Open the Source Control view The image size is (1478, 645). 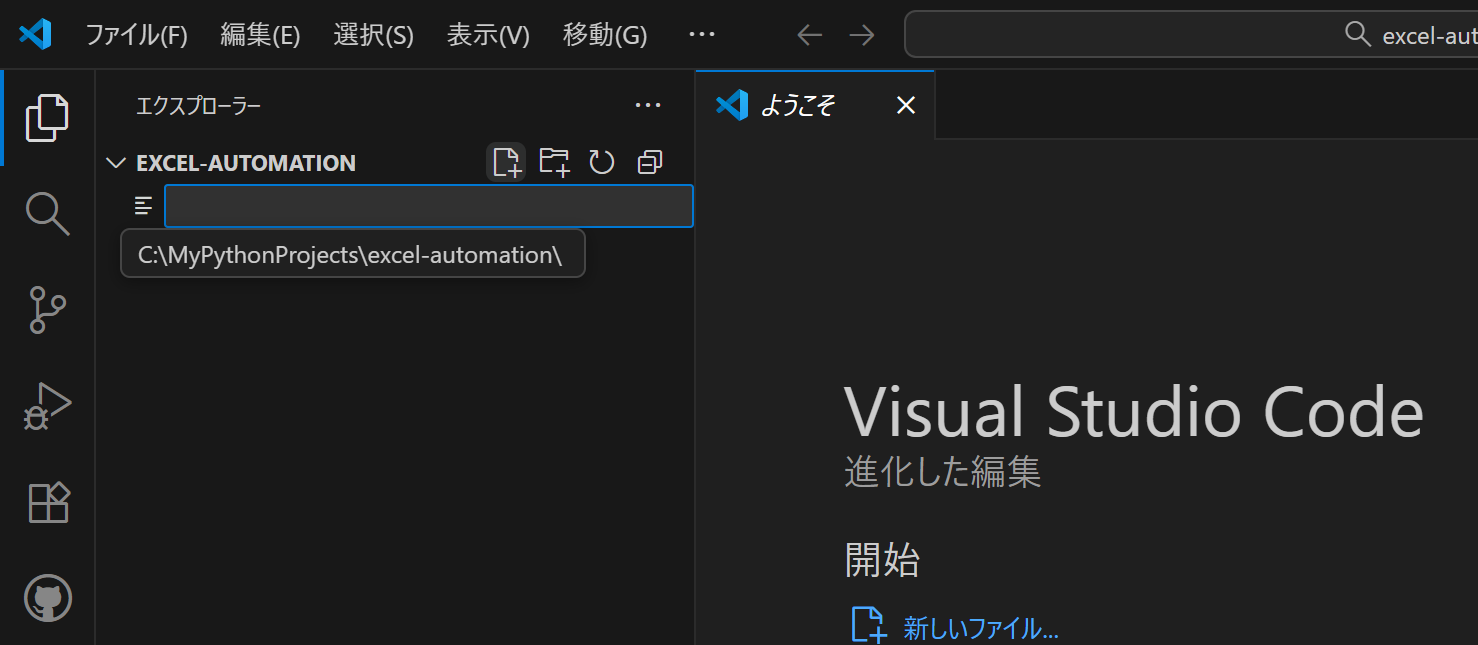coord(47,310)
